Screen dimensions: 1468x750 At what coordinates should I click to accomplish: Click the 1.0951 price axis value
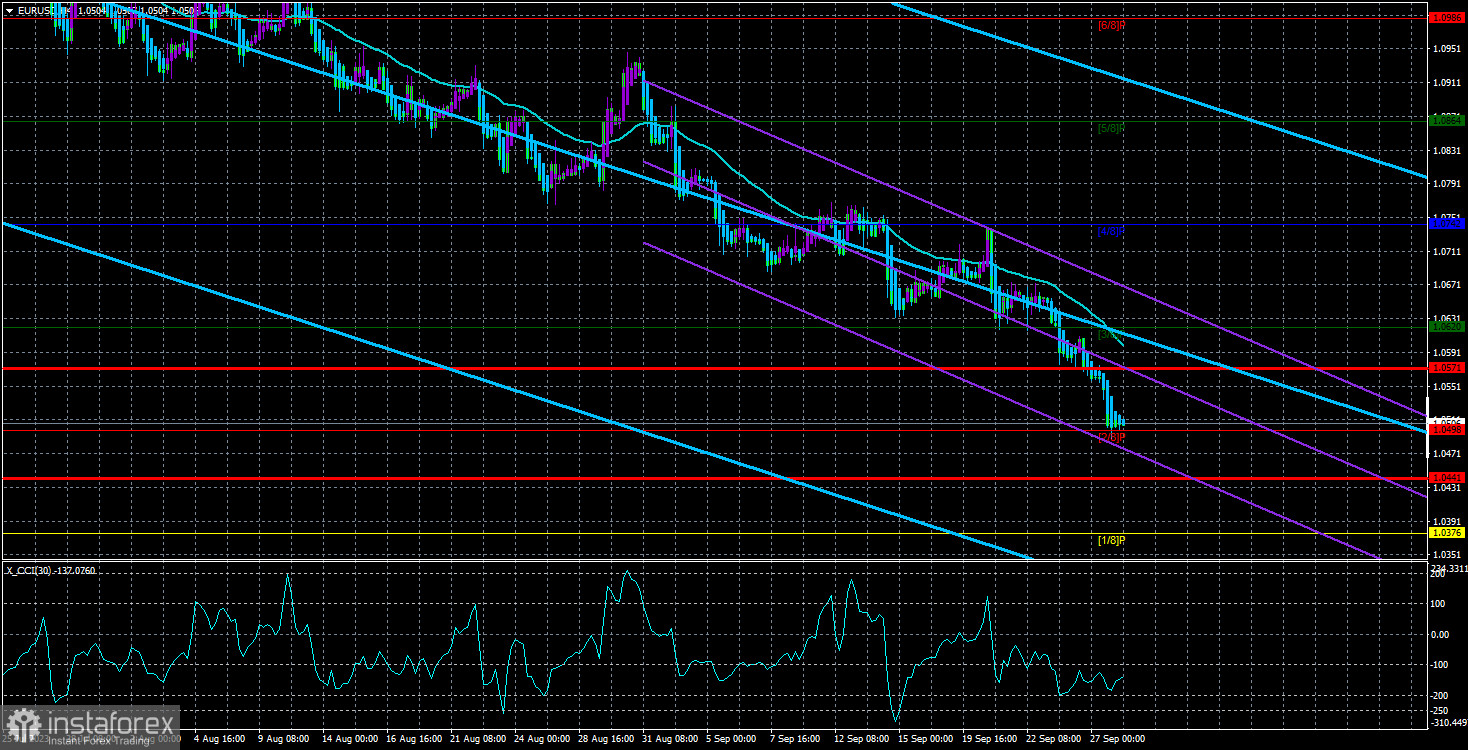[1447, 48]
